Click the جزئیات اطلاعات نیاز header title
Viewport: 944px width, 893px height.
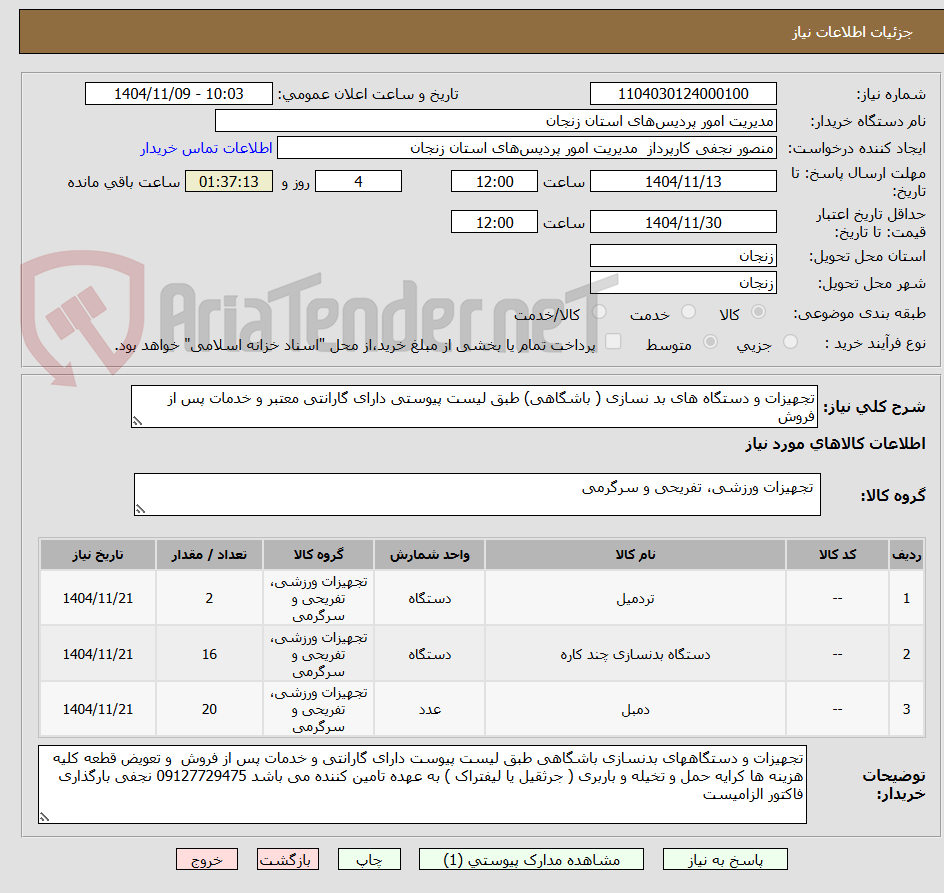pyautogui.click(x=852, y=32)
